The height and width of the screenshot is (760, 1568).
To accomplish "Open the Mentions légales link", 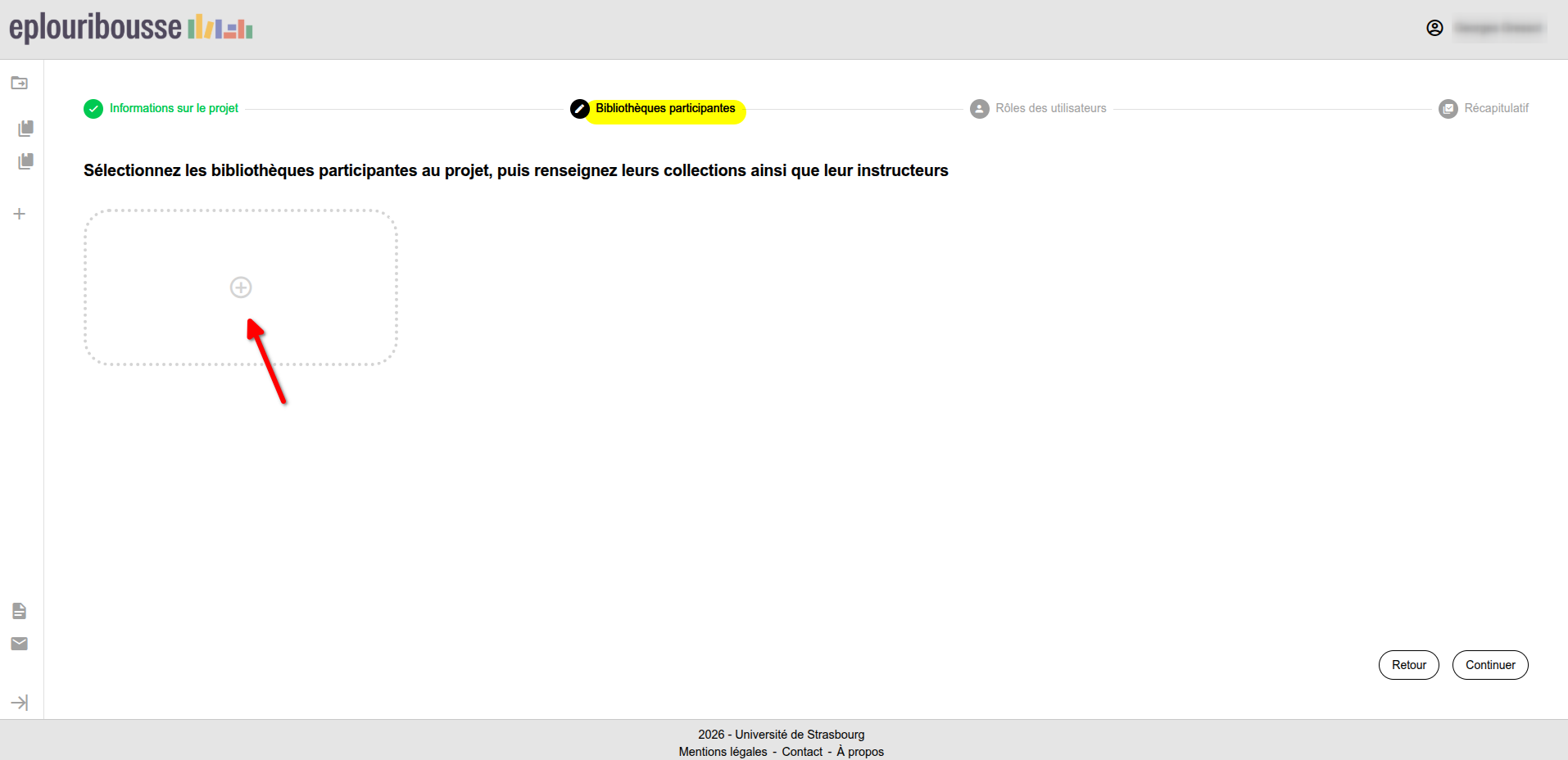I will (x=723, y=752).
